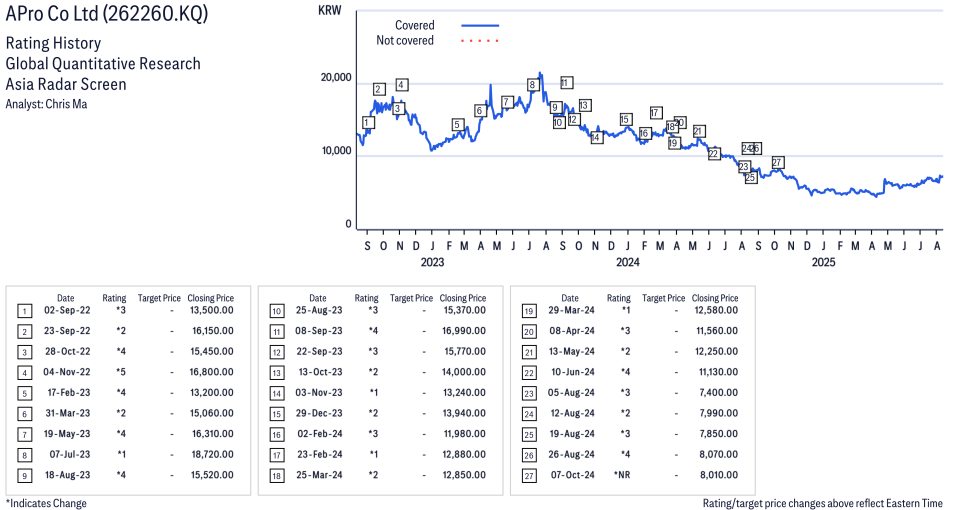The width and height of the screenshot is (954, 510).
Task: Click the 'Rating History' heading
Action: coord(54,43)
